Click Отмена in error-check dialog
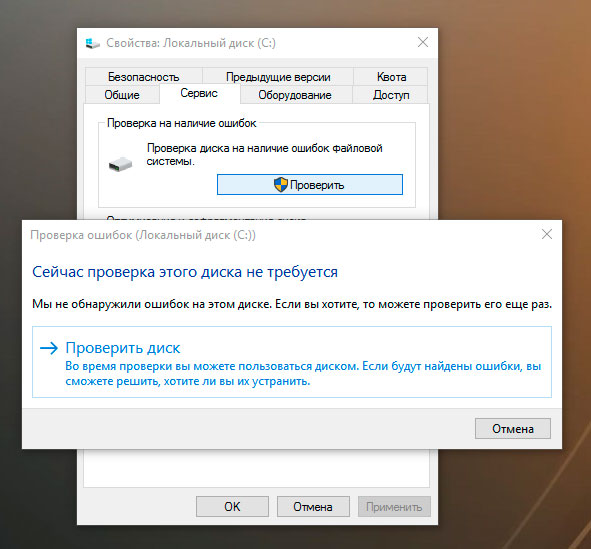 pos(513,429)
